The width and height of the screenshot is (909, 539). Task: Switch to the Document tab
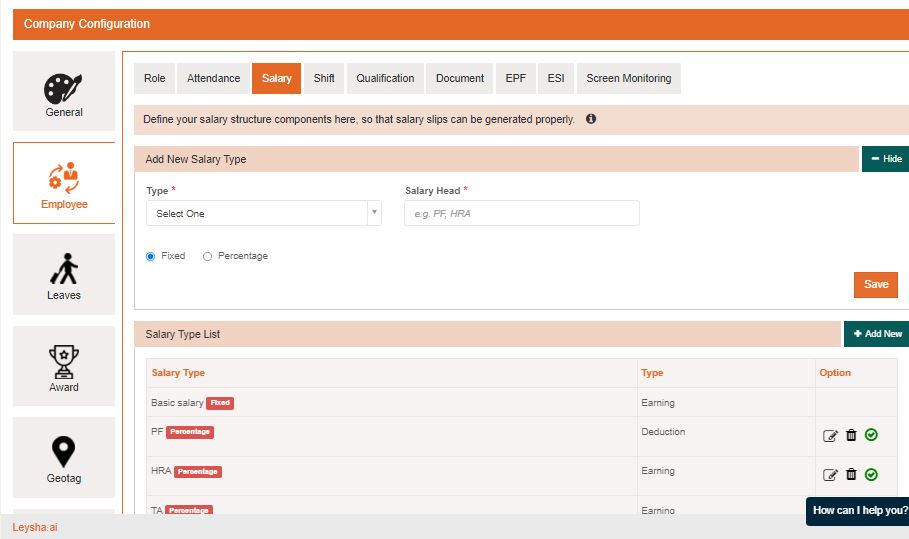pyautogui.click(x=460, y=78)
